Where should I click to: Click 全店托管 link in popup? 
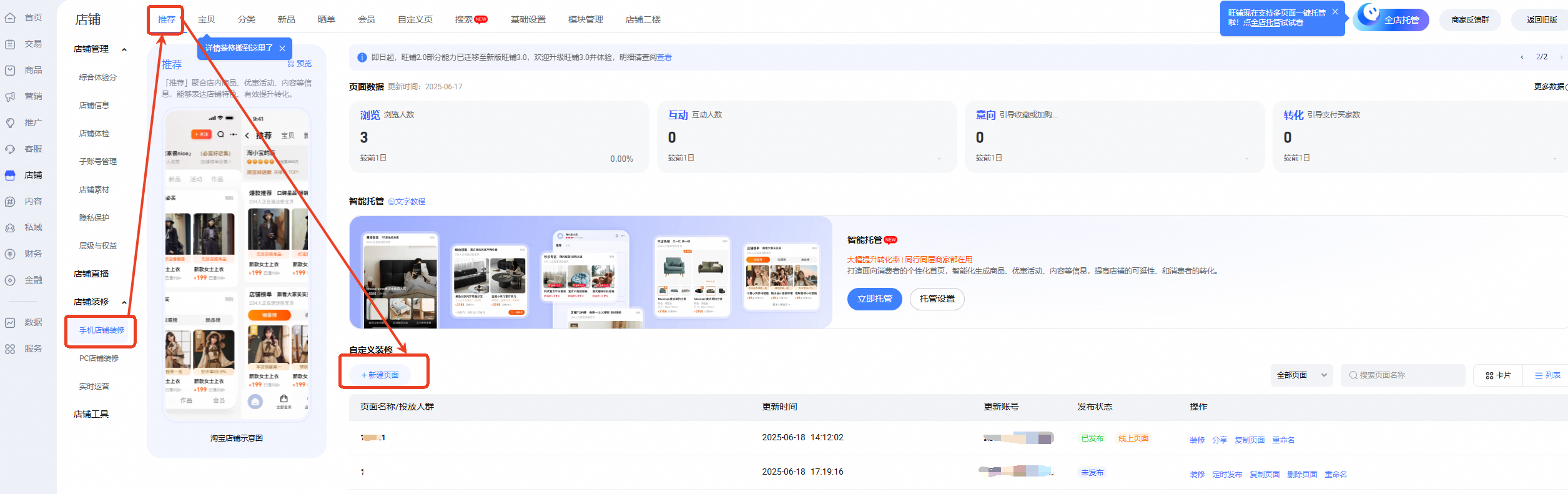(x=1265, y=22)
